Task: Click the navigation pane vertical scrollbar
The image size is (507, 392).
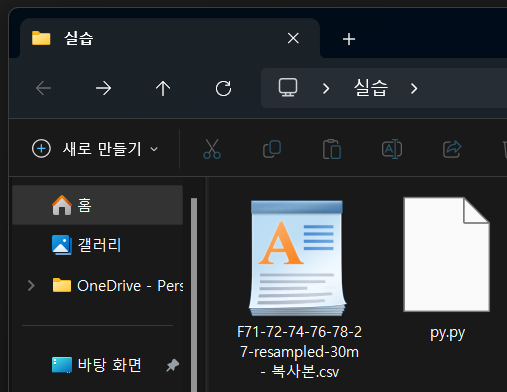Action: click(x=194, y=295)
